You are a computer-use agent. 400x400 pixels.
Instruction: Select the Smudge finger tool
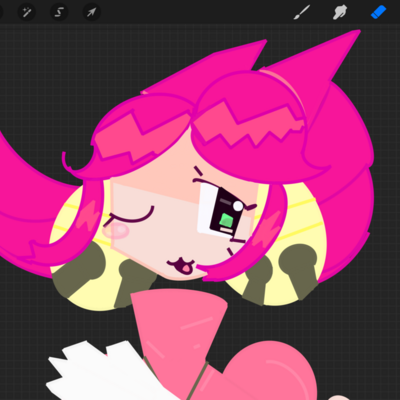tap(340, 12)
